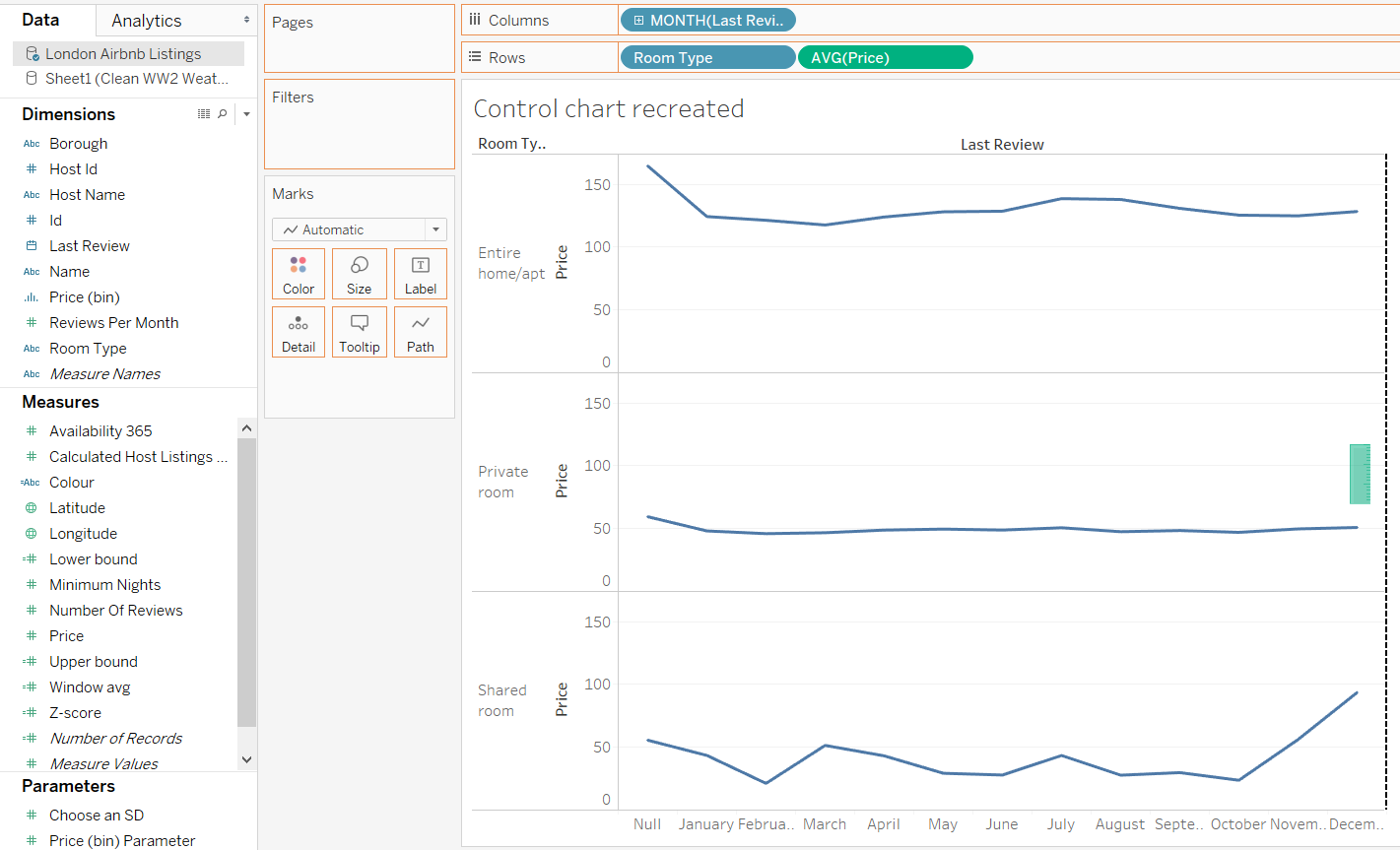
Task: Click the Detail icon in the Marks card
Action: 298,331
